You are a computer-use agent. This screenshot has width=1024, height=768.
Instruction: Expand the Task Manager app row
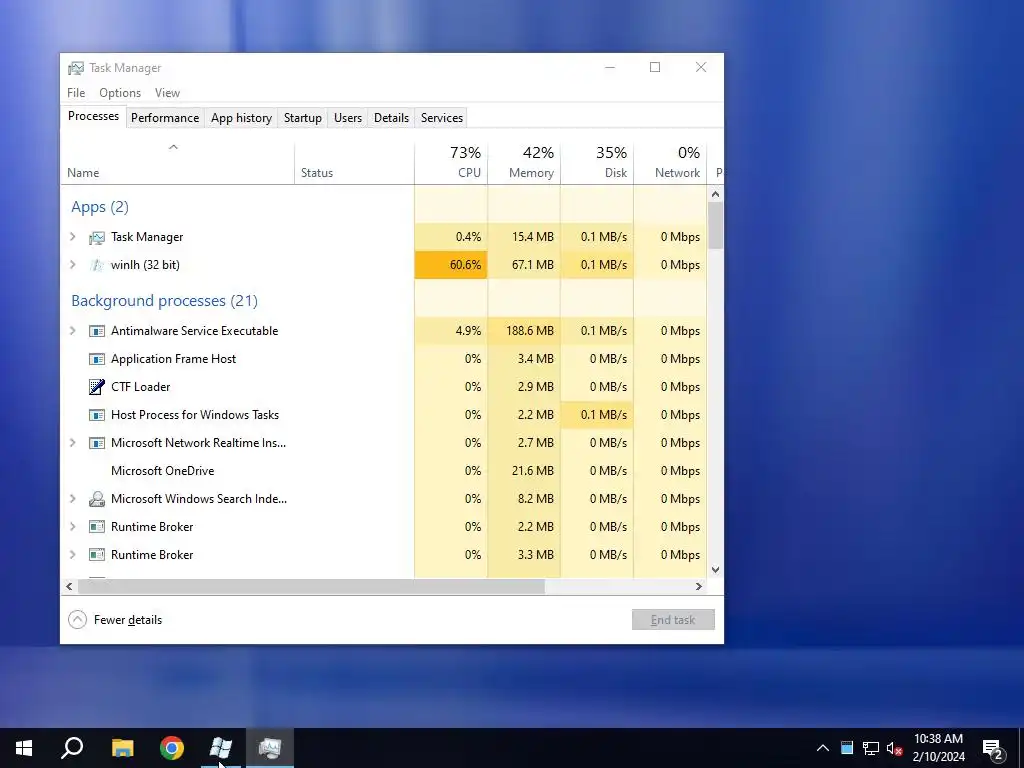(73, 237)
